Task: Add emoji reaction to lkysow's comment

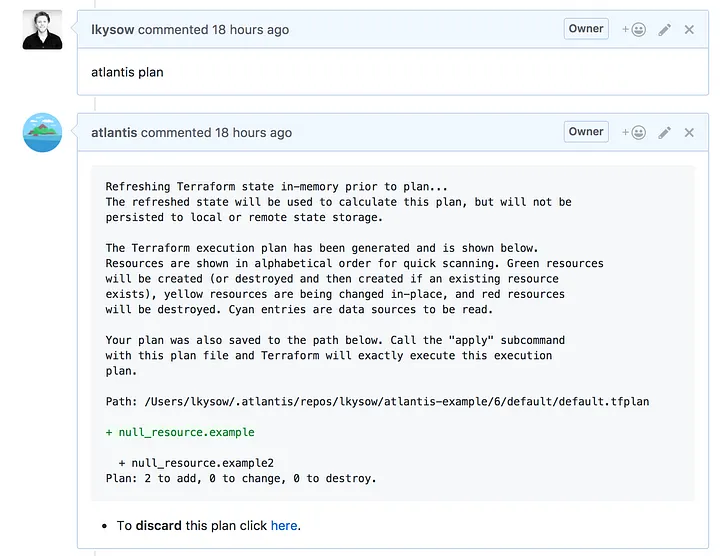Action: tap(634, 30)
